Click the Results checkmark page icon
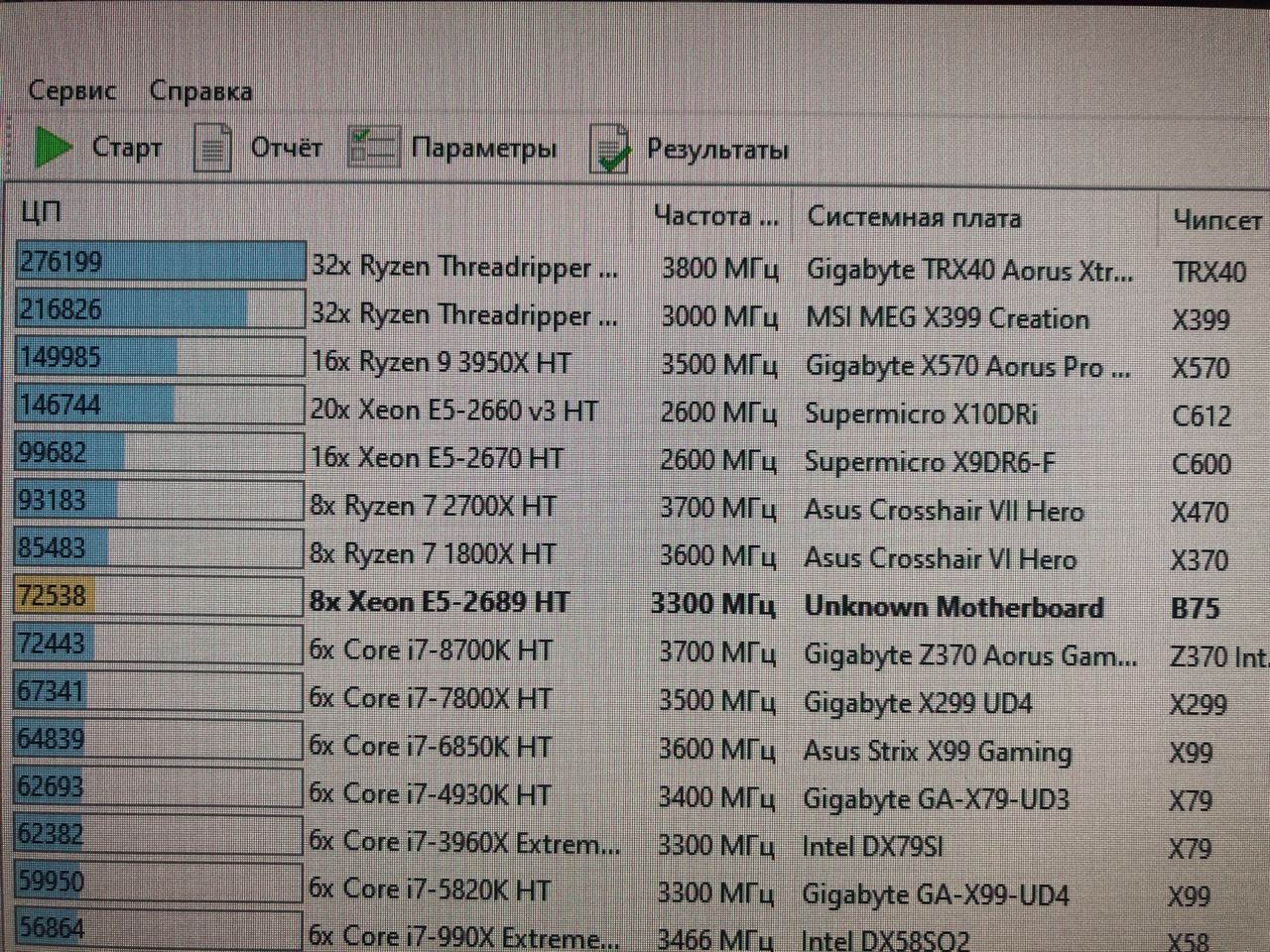 point(609,149)
